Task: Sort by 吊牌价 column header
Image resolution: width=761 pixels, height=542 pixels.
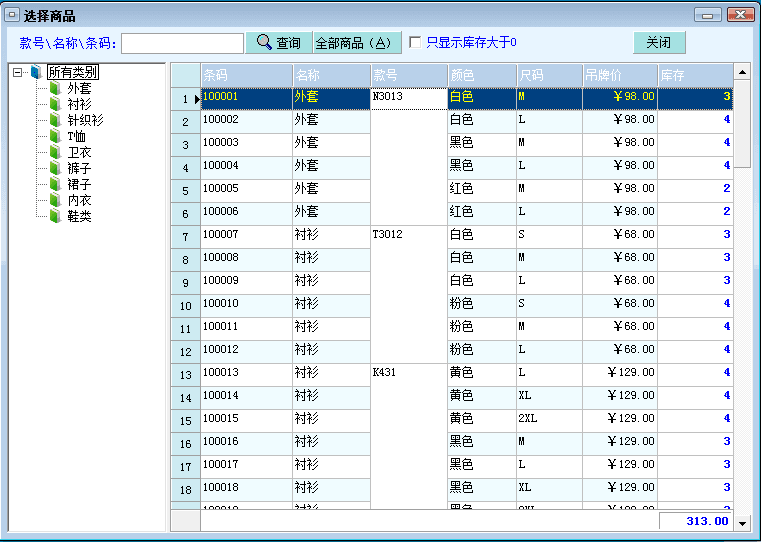Action: pos(619,76)
